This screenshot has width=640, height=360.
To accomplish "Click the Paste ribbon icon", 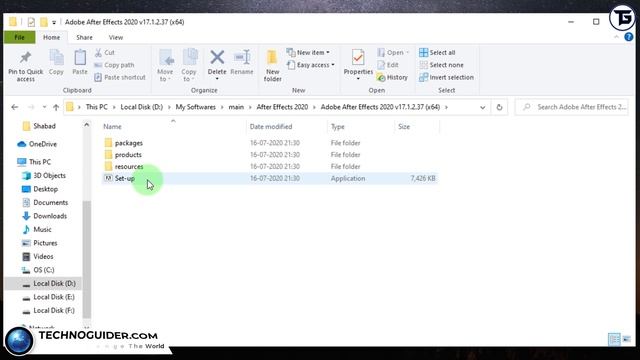I will click(x=80, y=62).
